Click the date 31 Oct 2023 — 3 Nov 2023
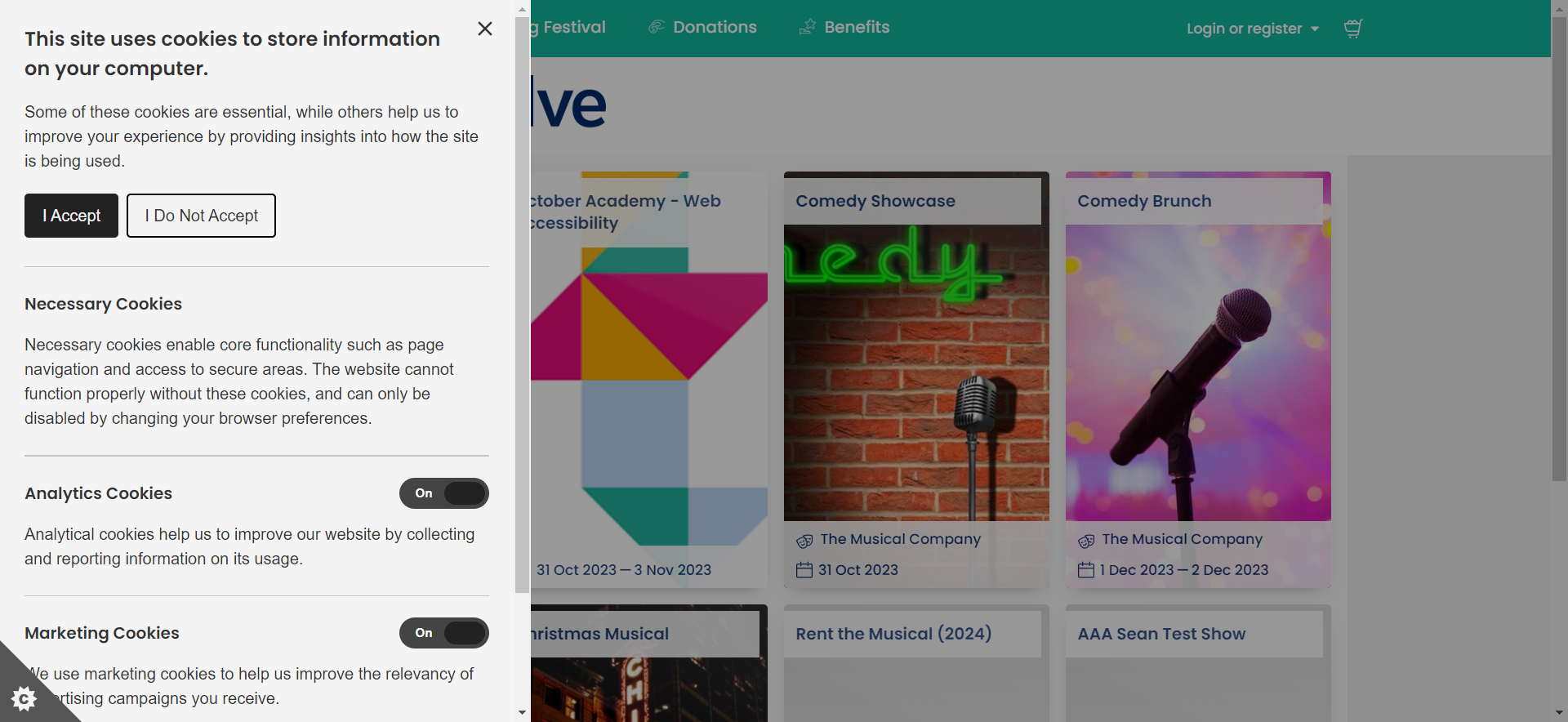The width and height of the screenshot is (1568, 722). [624, 570]
